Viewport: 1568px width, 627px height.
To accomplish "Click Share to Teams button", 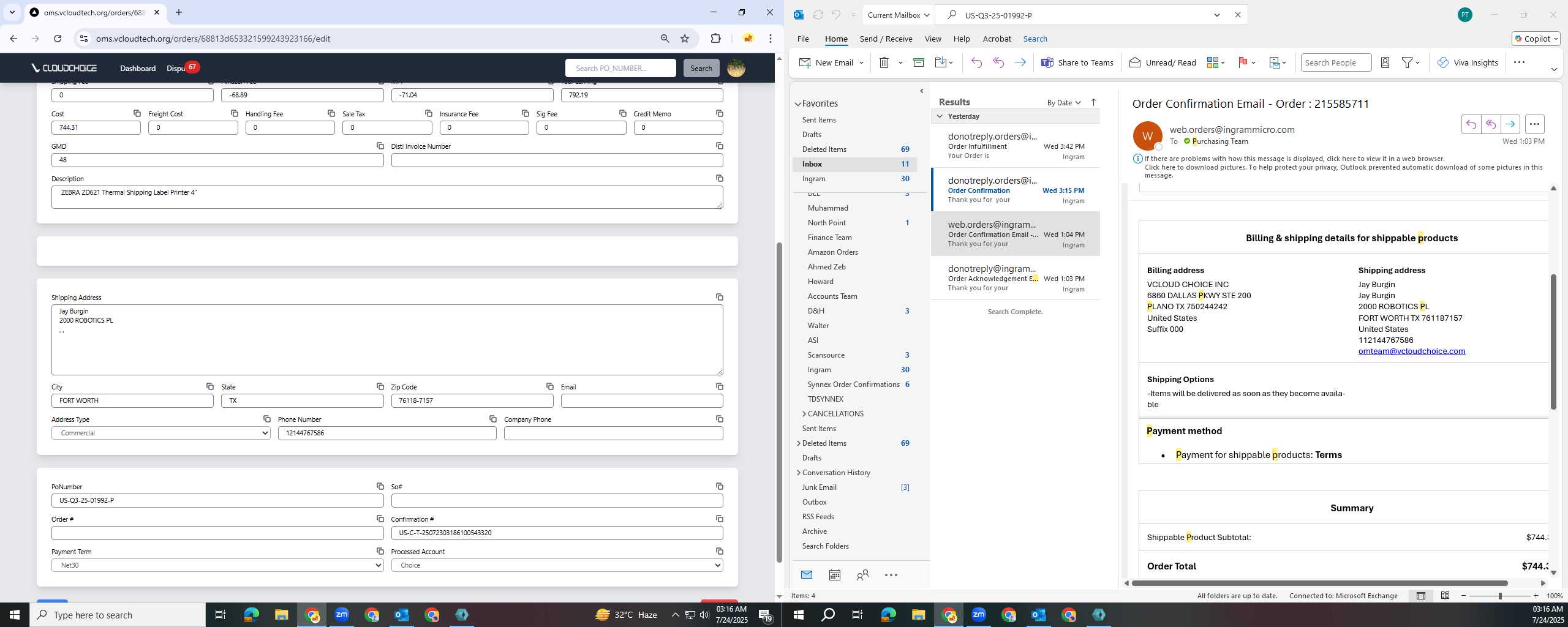I will (1077, 62).
